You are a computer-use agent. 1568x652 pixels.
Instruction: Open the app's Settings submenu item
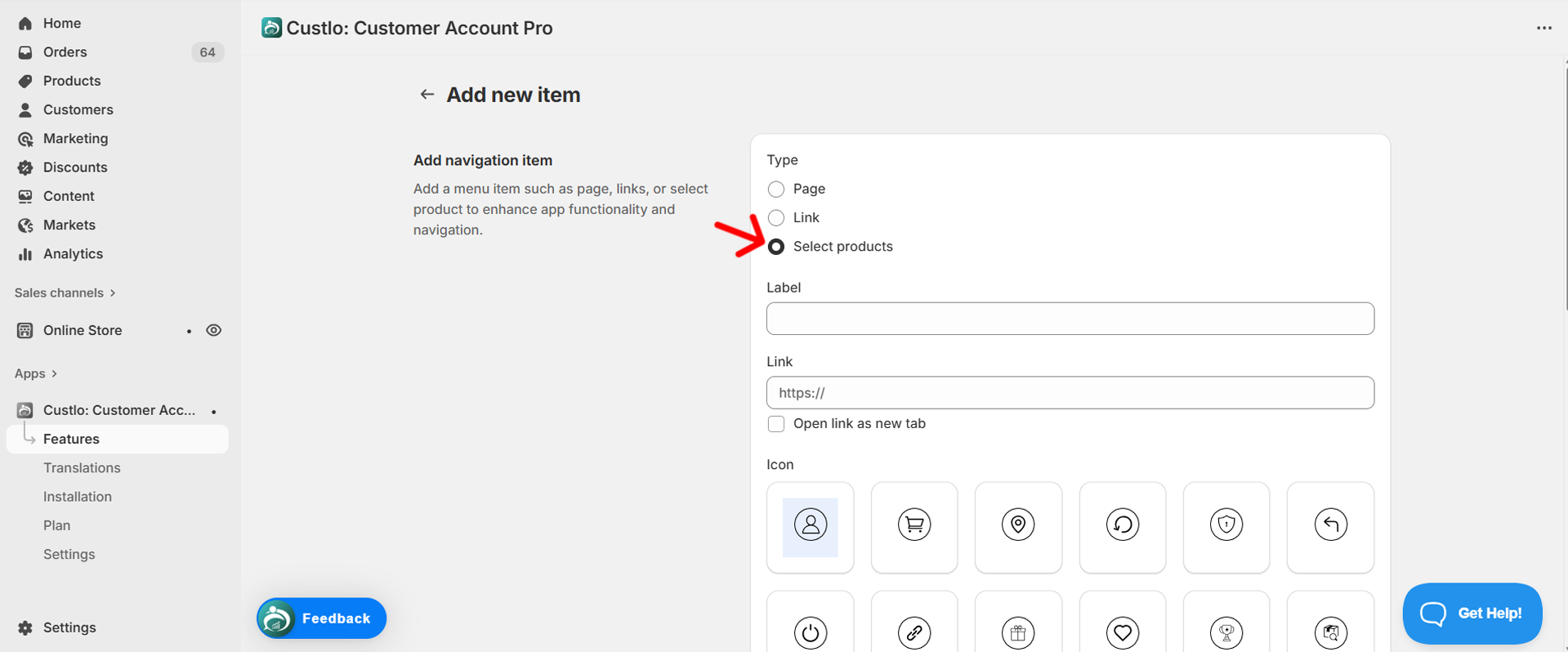point(69,554)
